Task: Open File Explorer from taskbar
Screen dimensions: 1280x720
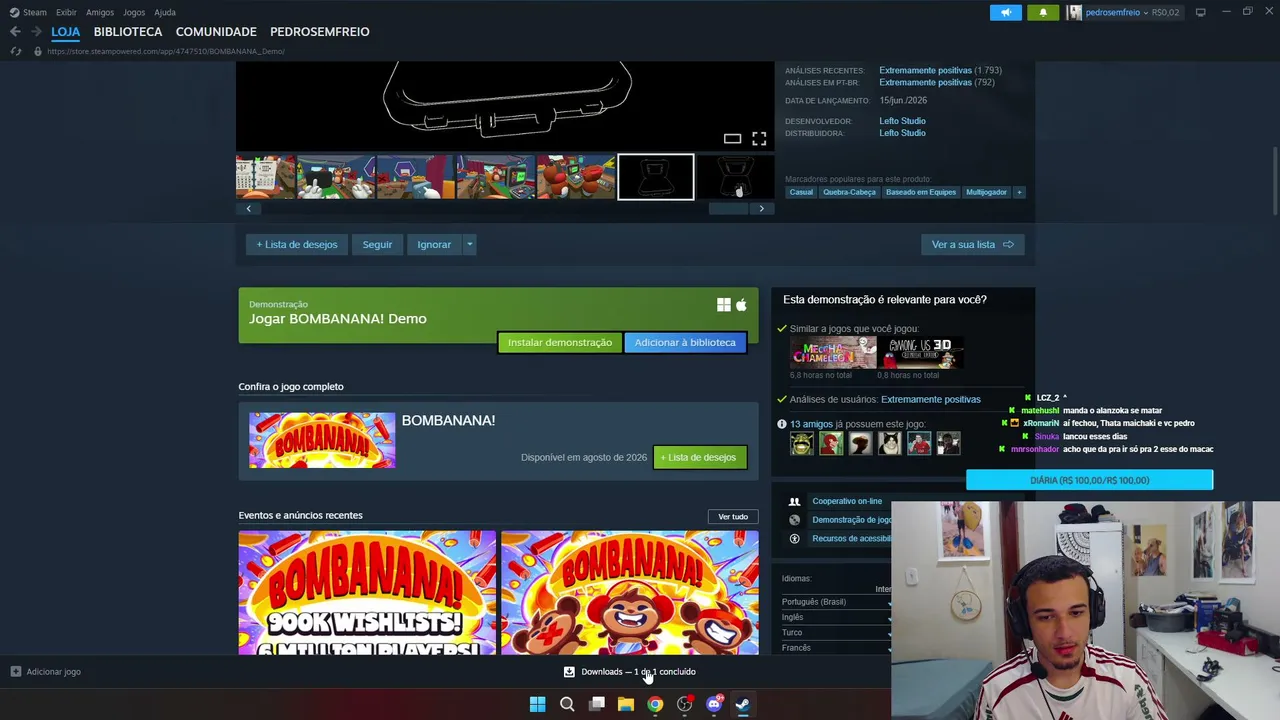Action: [x=626, y=704]
